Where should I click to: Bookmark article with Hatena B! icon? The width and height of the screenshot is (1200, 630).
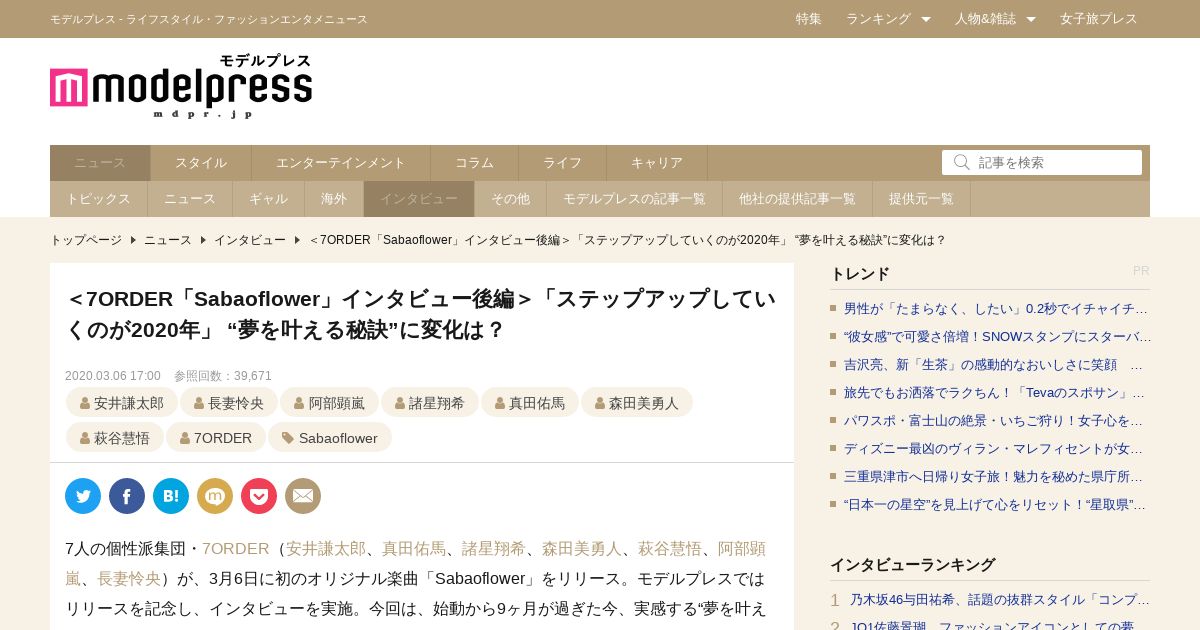(171, 496)
